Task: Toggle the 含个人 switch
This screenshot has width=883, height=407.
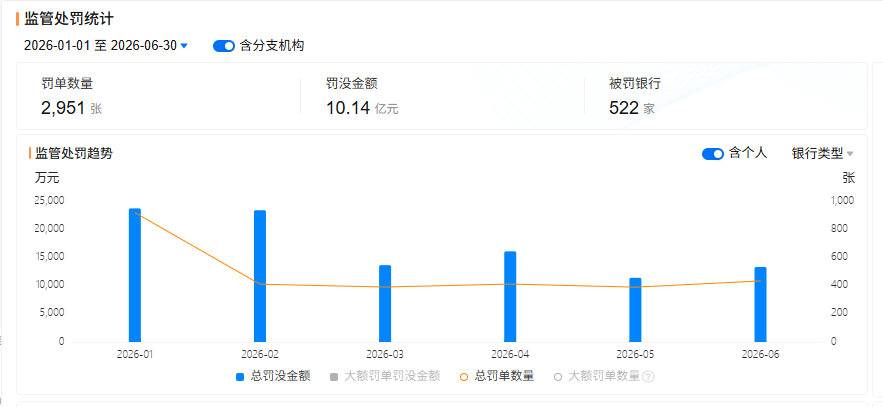Action: [x=712, y=154]
